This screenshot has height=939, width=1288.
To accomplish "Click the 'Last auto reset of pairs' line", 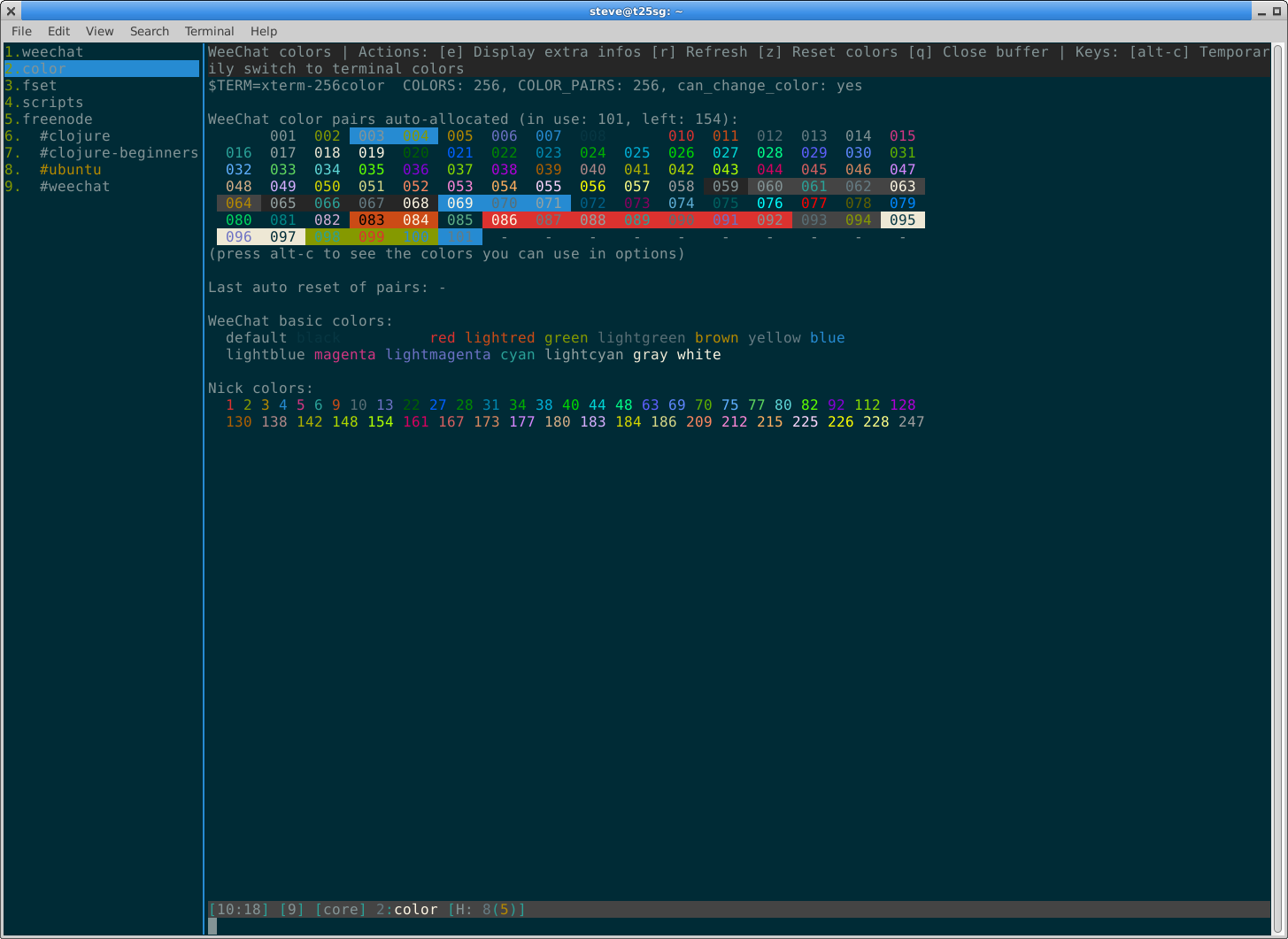I will [328, 288].
